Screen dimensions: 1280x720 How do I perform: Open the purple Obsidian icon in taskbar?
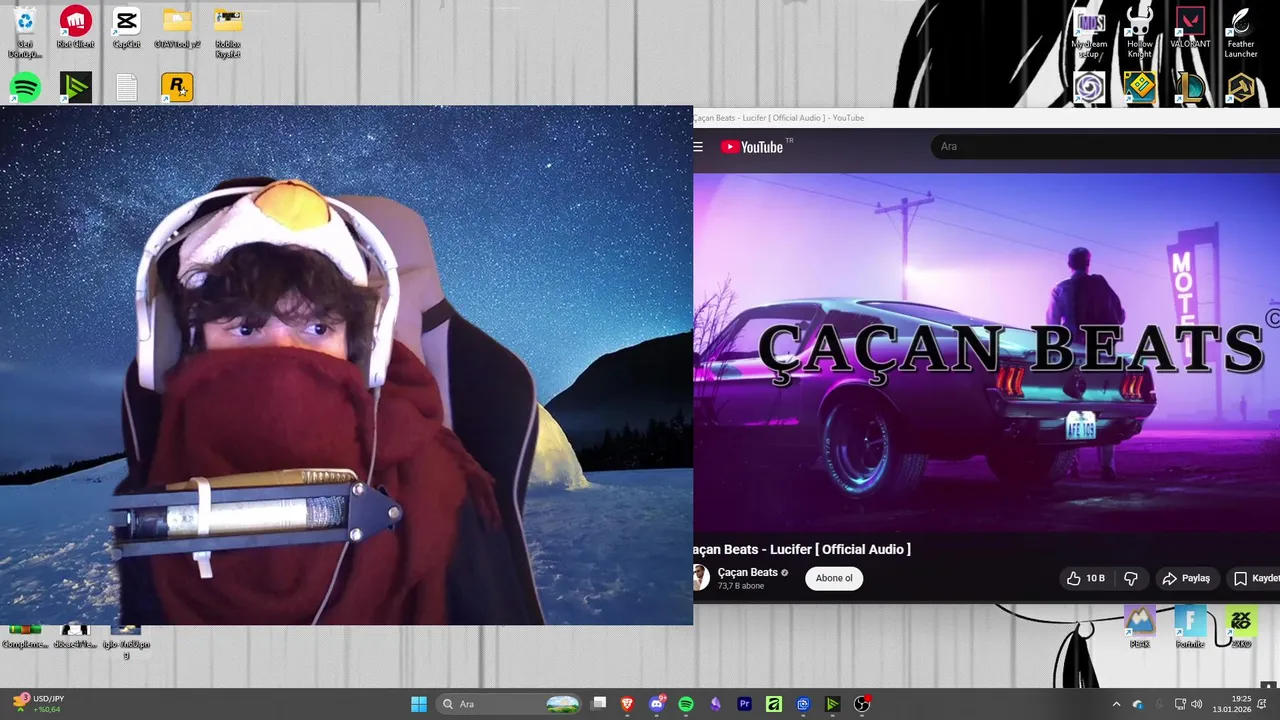pyautogui.click(x=715, y=704)
